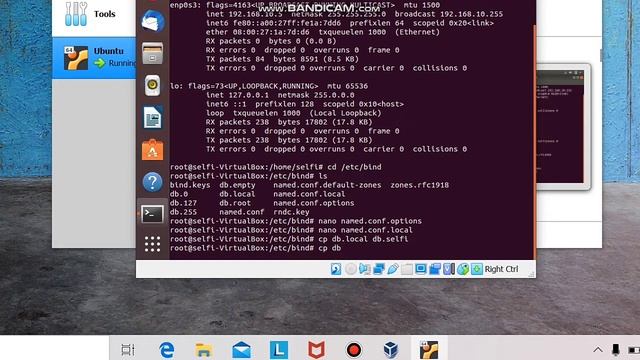Open the USB devices status icon

(393, 269)
